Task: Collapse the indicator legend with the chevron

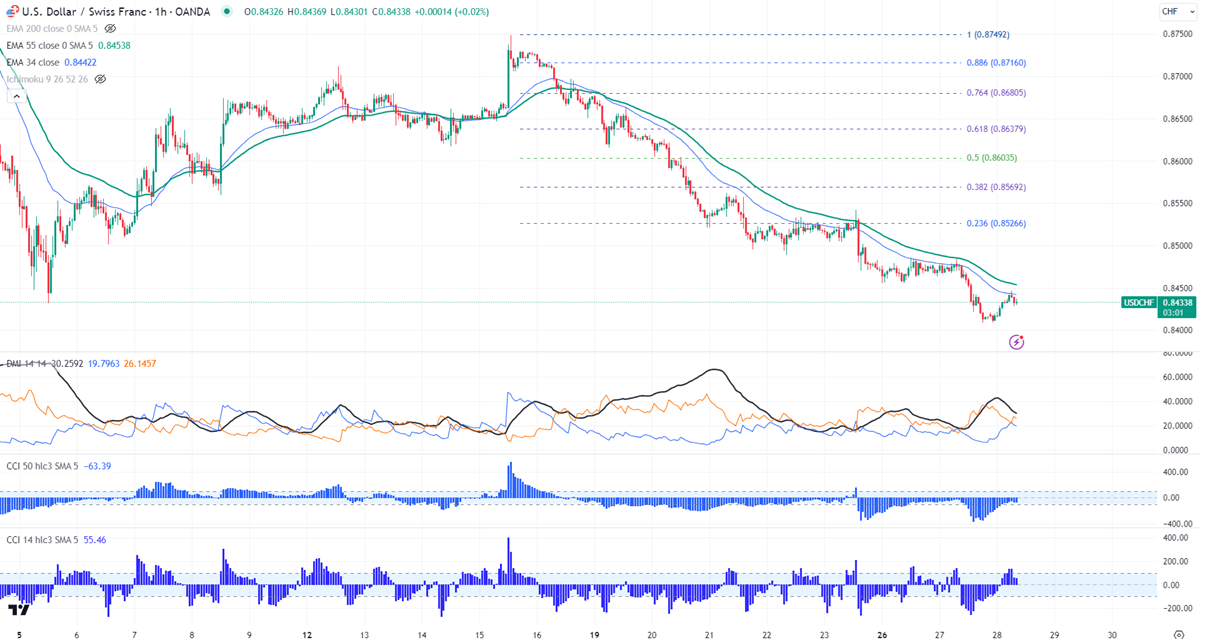Action: click(x=15, y=96)
